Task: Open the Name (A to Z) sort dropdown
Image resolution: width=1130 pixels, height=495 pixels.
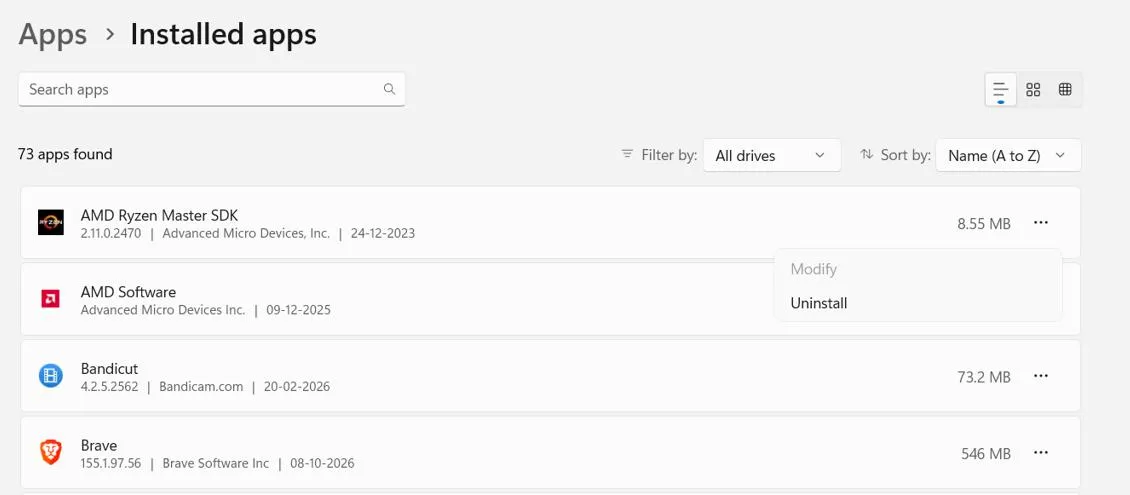Action: 1008,155
